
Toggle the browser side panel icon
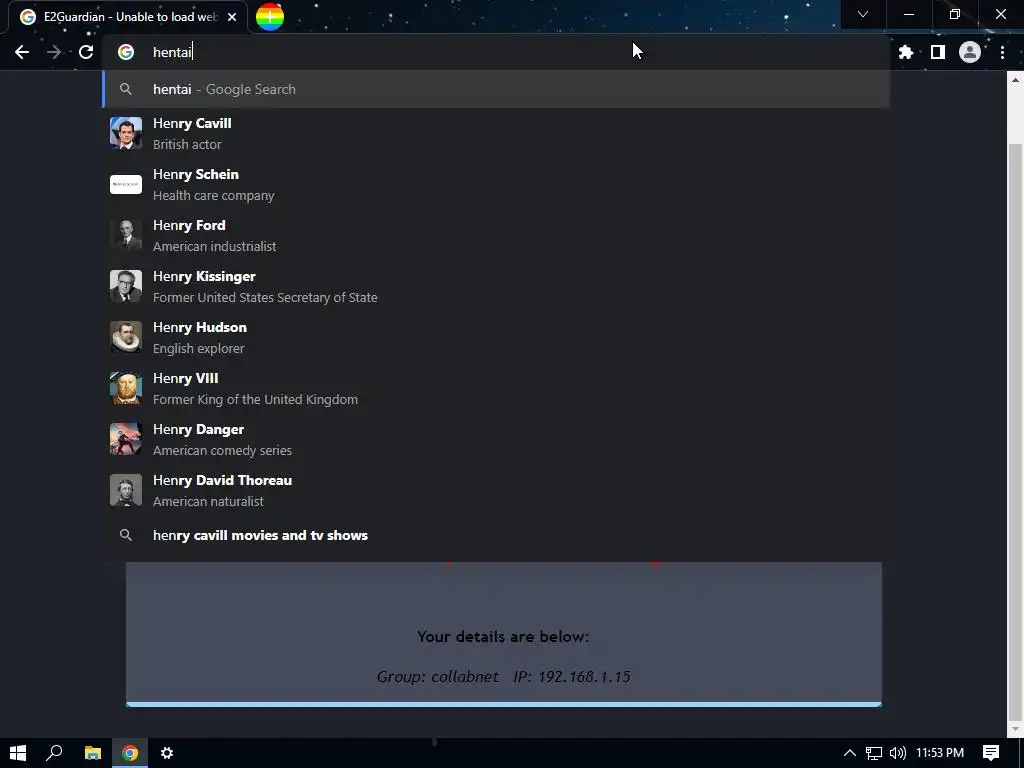tap(938, 52)
